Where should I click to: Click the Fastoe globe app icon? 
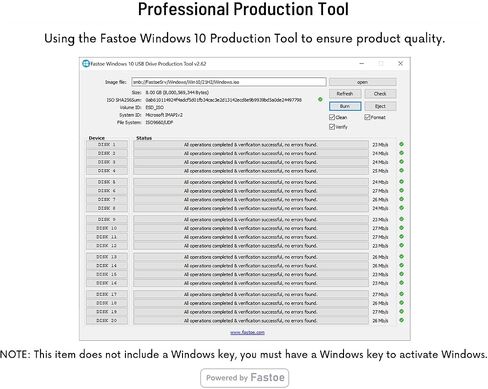coord(86,63)
